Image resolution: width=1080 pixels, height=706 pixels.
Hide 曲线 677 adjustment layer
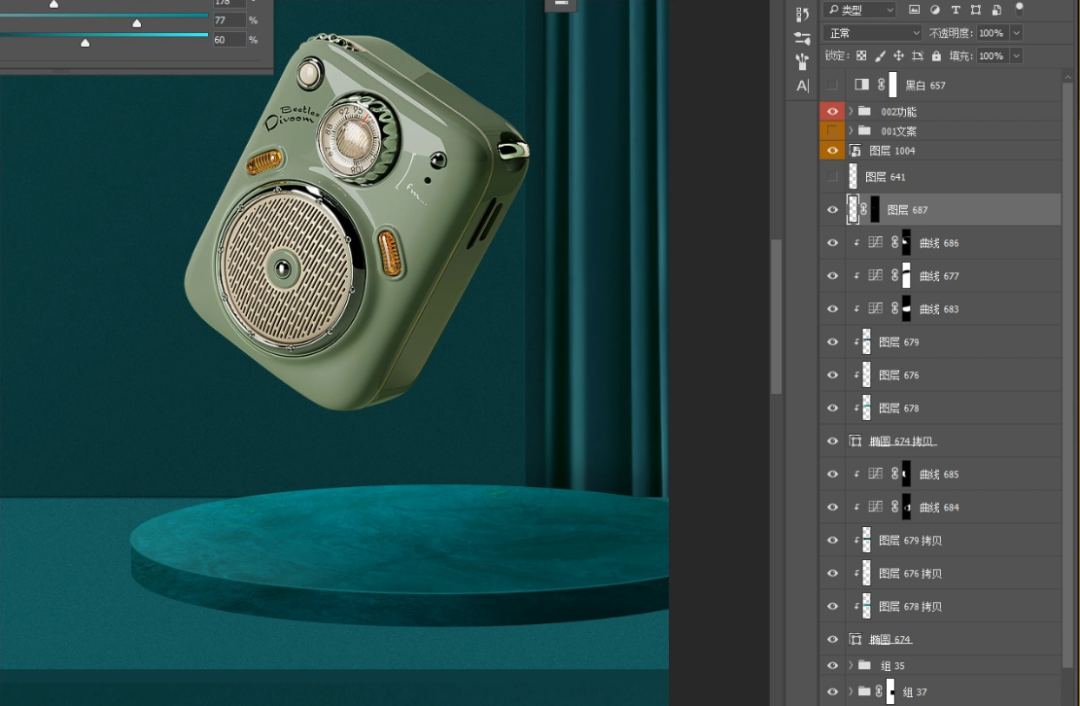click(832, 276)
